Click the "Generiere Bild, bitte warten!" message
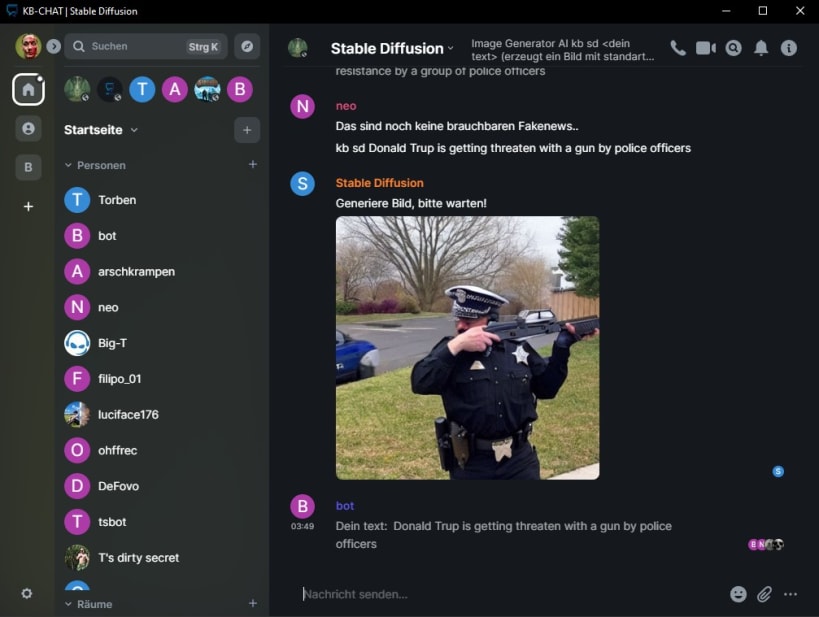Image resolution: width=819 pixels, height=617 pixels. [411, 203]
